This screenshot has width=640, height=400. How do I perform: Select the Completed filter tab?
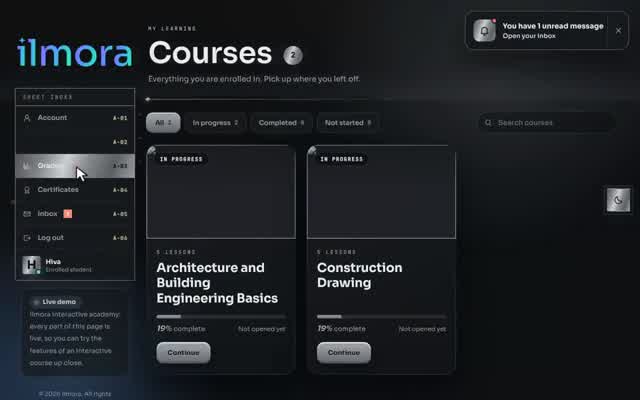(281, 122)
